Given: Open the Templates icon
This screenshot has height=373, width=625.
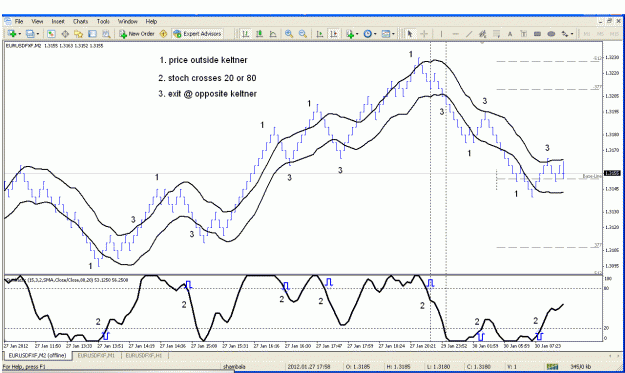Looking at the screenshot, I should [x=385, y=34].
